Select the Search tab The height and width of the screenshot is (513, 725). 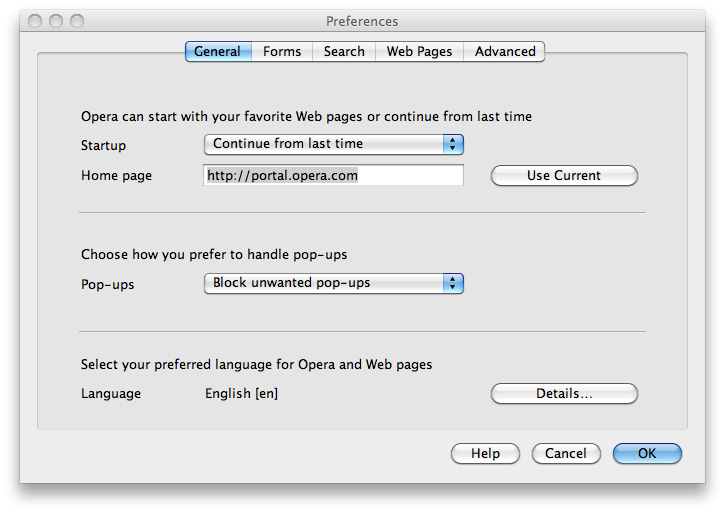coord(344,51)
